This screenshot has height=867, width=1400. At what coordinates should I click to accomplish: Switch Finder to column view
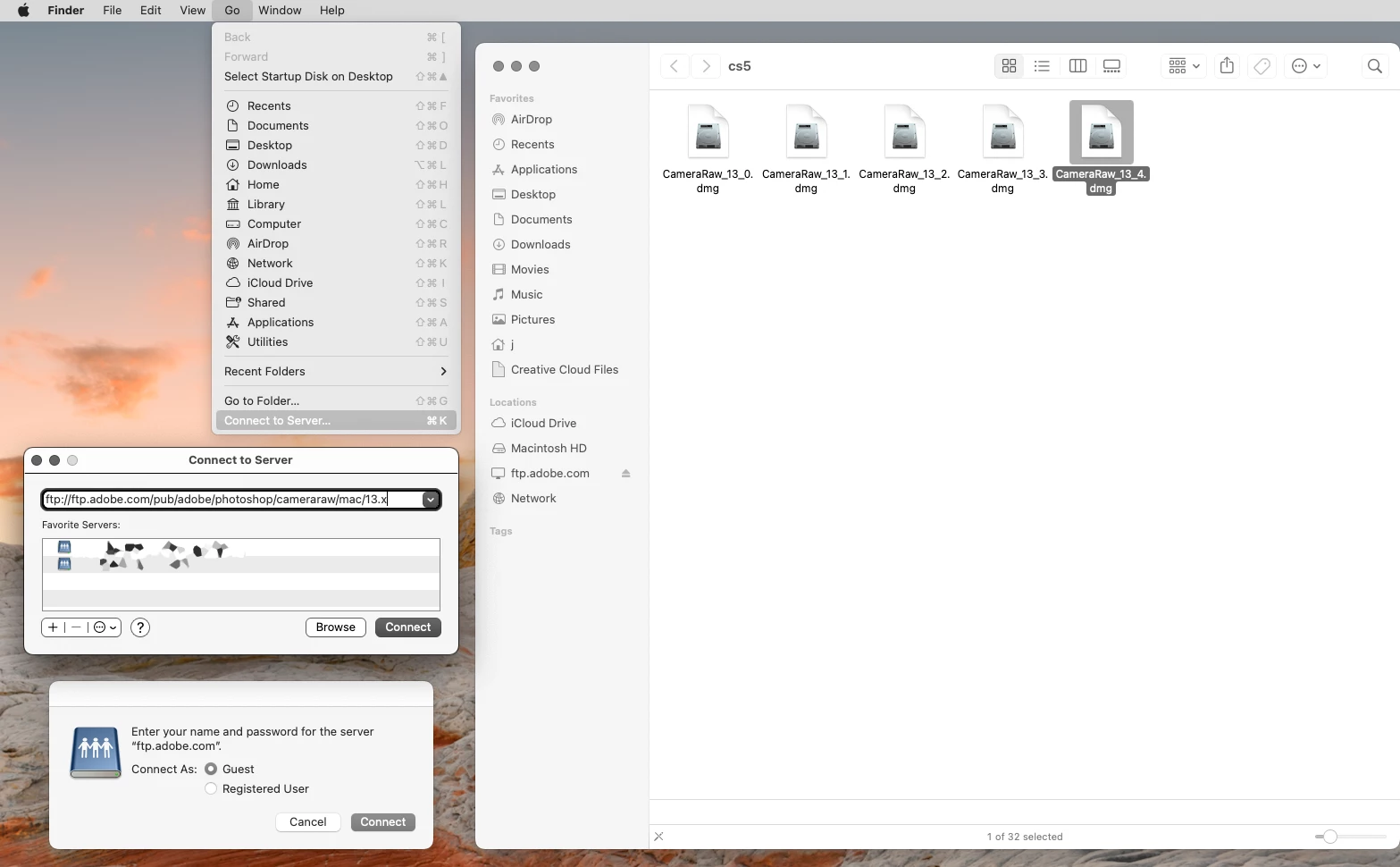(x=1077, y=66)
